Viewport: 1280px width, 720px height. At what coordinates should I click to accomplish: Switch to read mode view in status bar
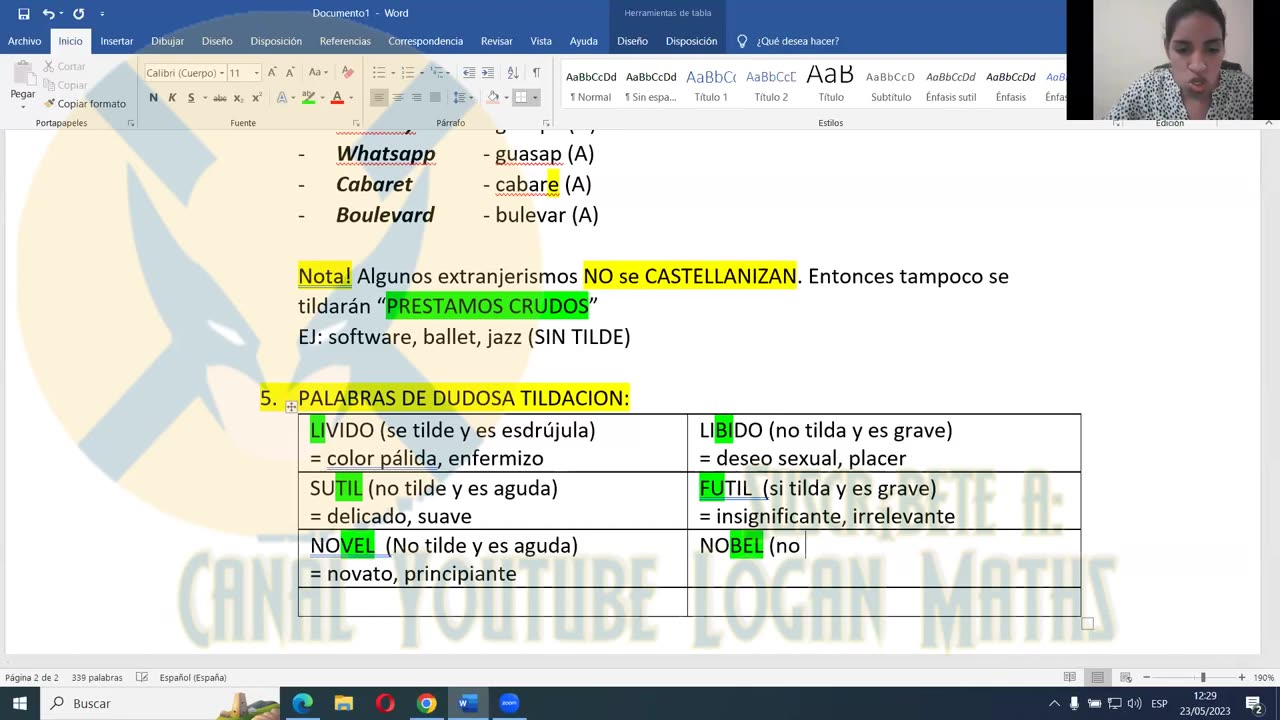tap(1069, 677)
